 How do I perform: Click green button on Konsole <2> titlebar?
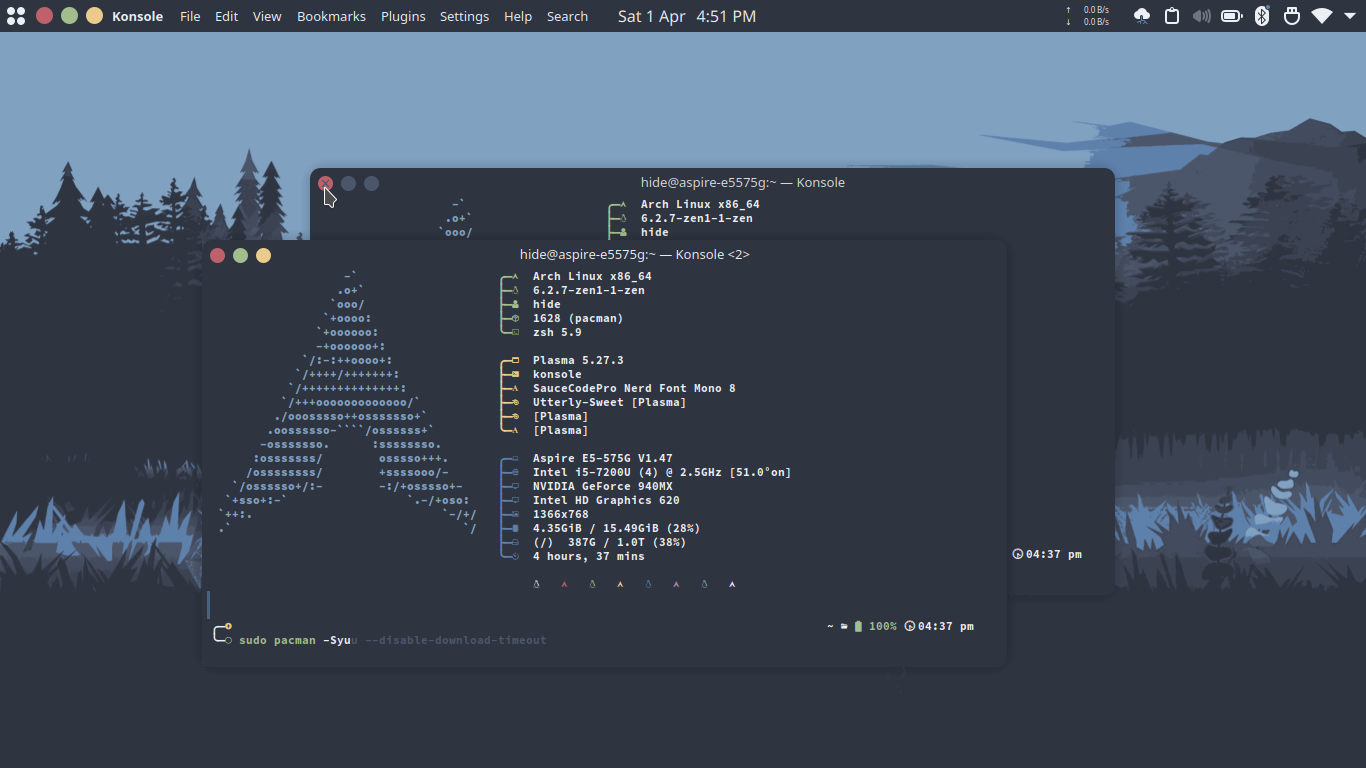click(x=240, y=255)
